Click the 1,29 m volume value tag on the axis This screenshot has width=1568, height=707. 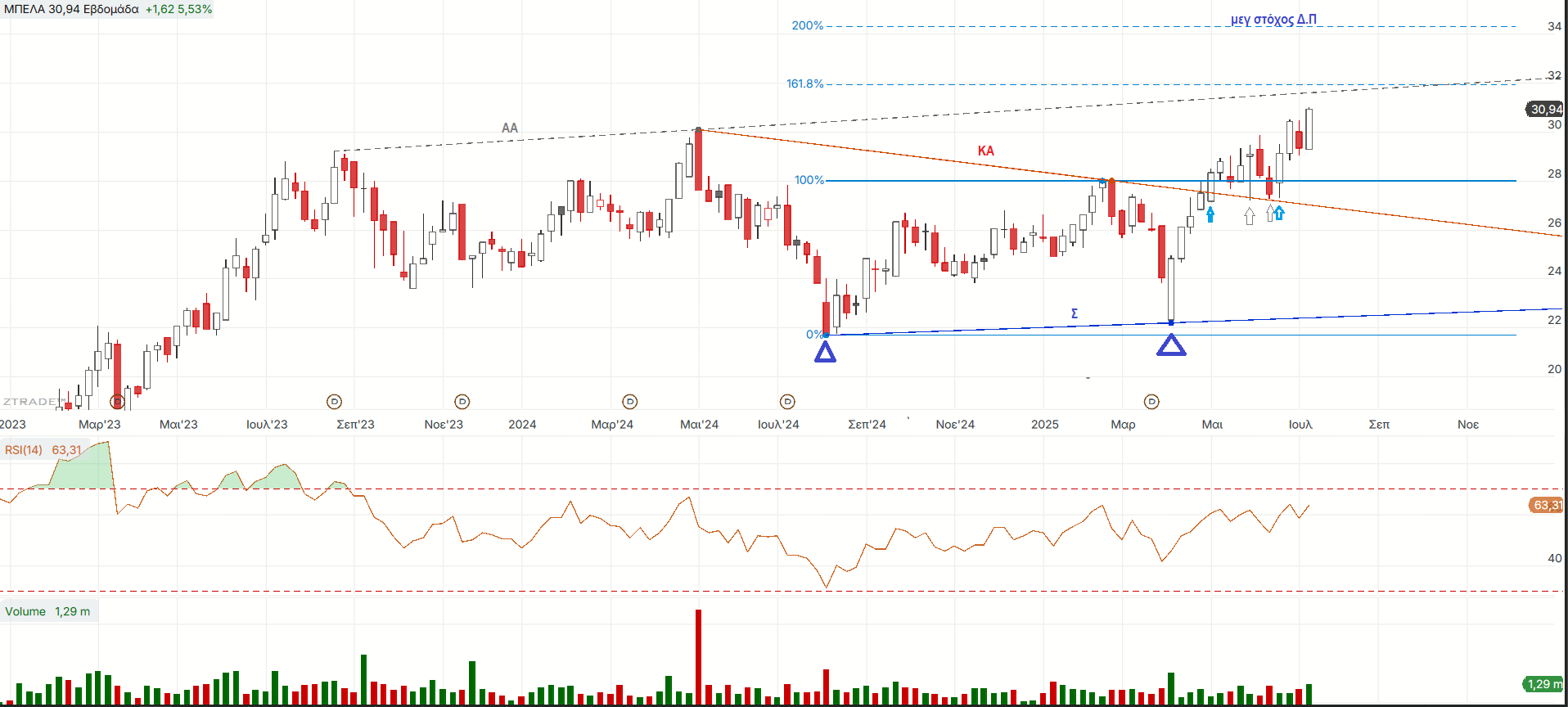click(x=1543, y=684)
